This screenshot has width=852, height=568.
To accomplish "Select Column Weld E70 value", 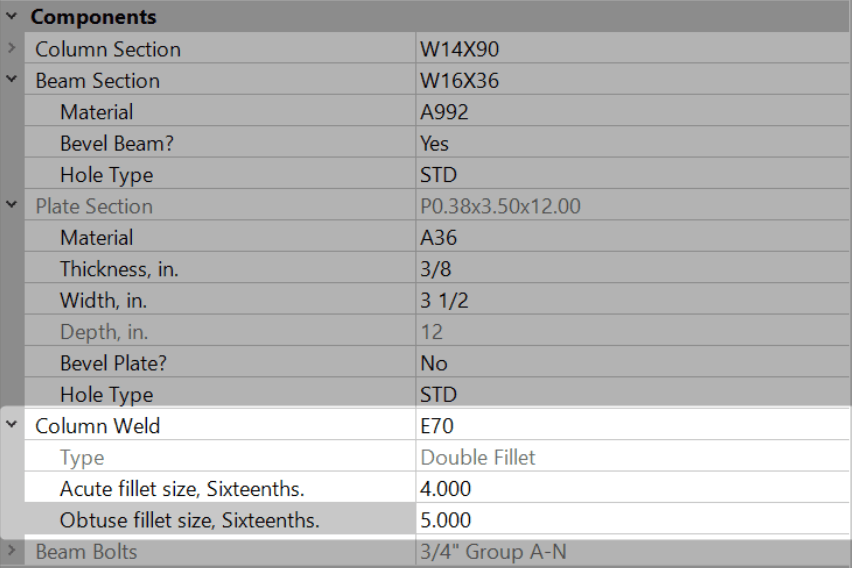I will [631, 426].
